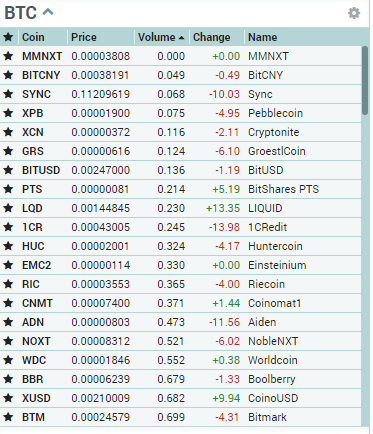This screenshot has height=434, width=373.
Task: Open the market settings gear icon
Action: click(x=354, y=13)
